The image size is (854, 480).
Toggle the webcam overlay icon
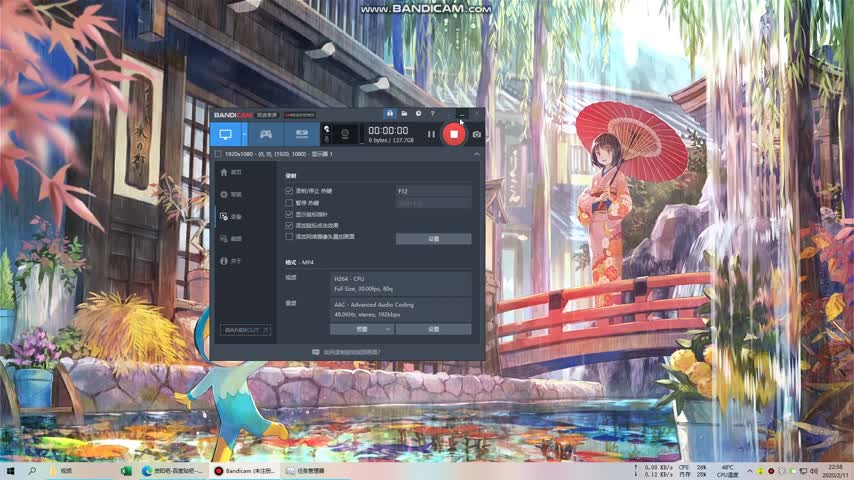click(x=345, y=134)
